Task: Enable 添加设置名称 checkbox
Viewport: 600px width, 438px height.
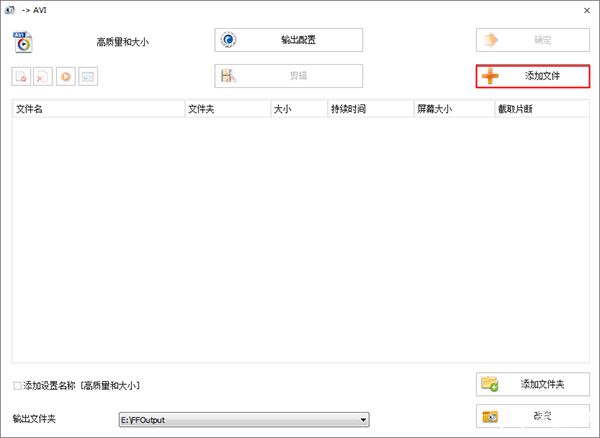Action: tap(18, 385)
